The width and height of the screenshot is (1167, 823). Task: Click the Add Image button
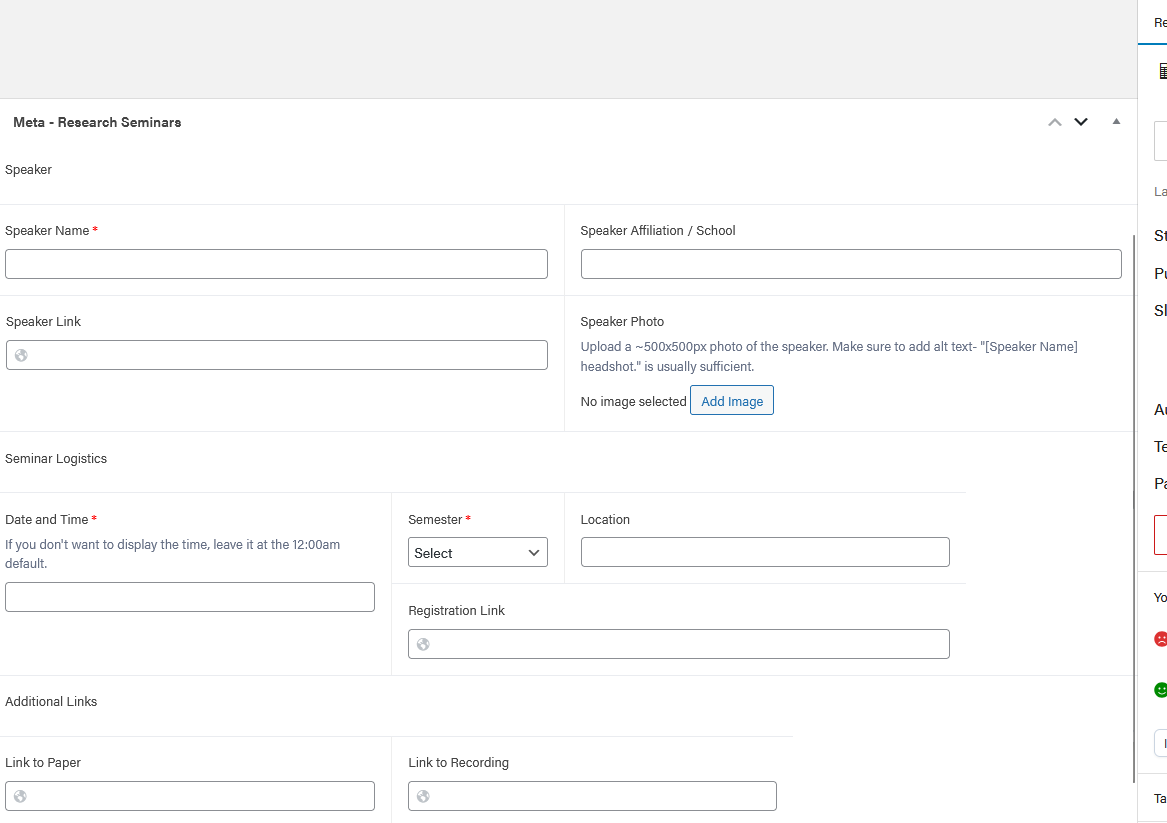click(x=731, y=401)
